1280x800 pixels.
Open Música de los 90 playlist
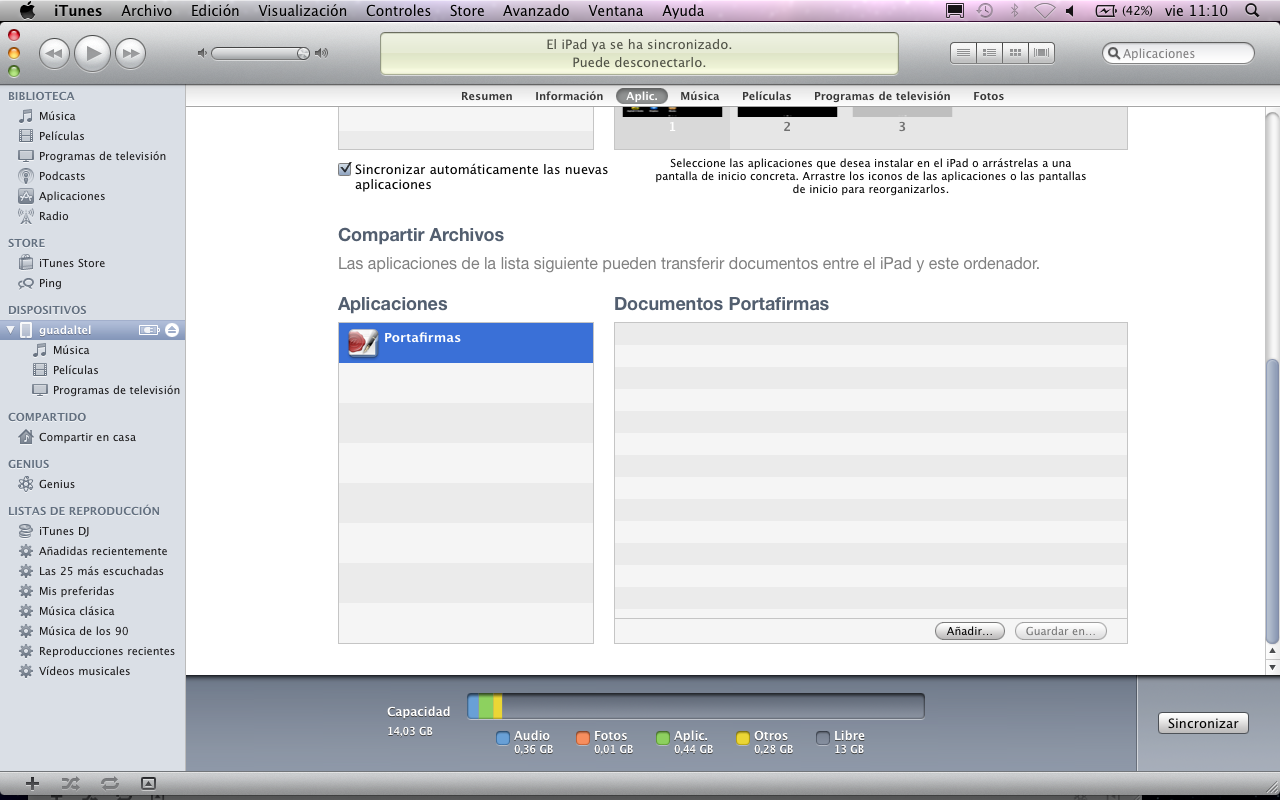pos(83,631)
